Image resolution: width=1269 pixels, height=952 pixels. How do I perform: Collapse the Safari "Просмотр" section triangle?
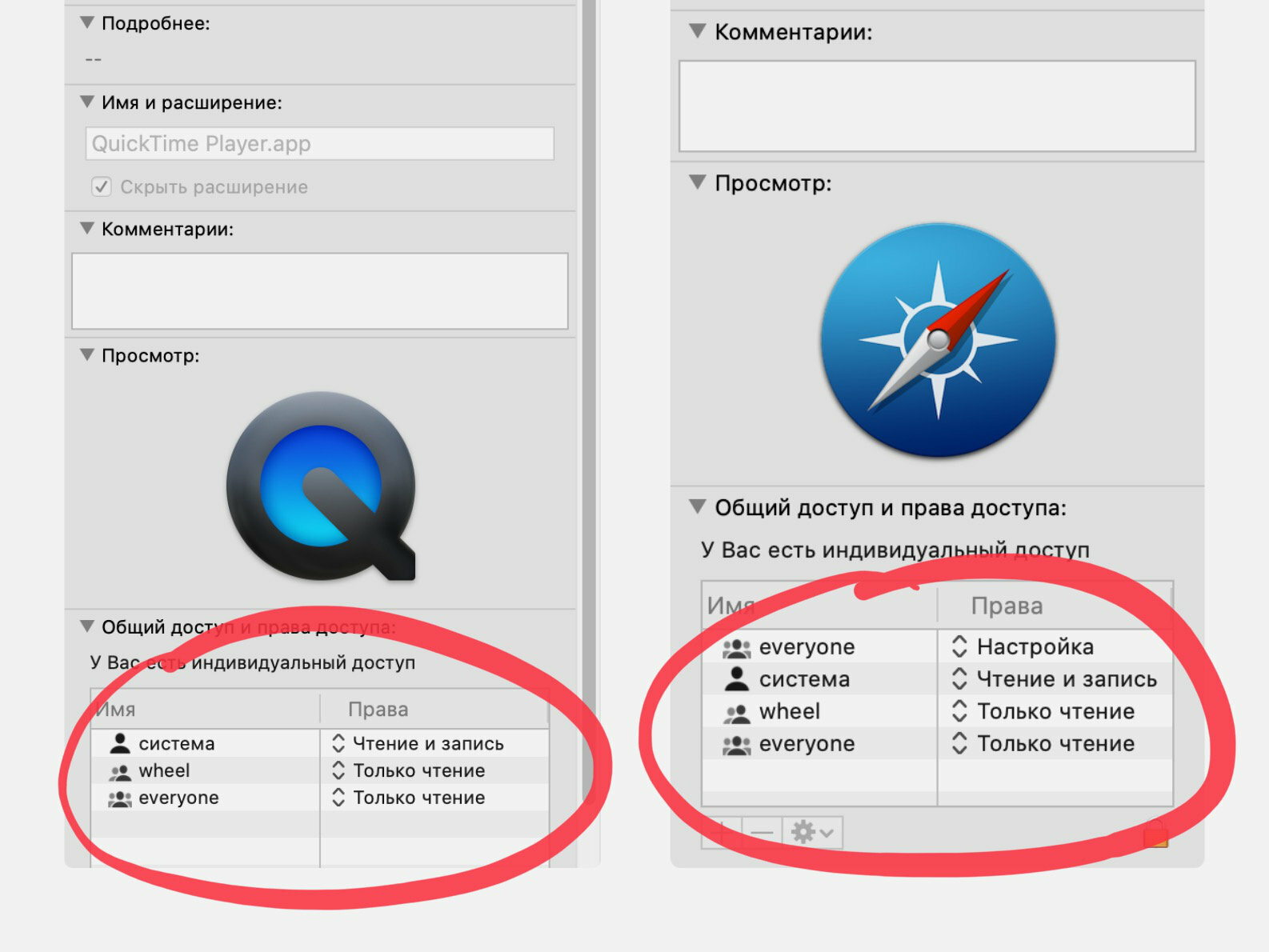click(698, 182)
